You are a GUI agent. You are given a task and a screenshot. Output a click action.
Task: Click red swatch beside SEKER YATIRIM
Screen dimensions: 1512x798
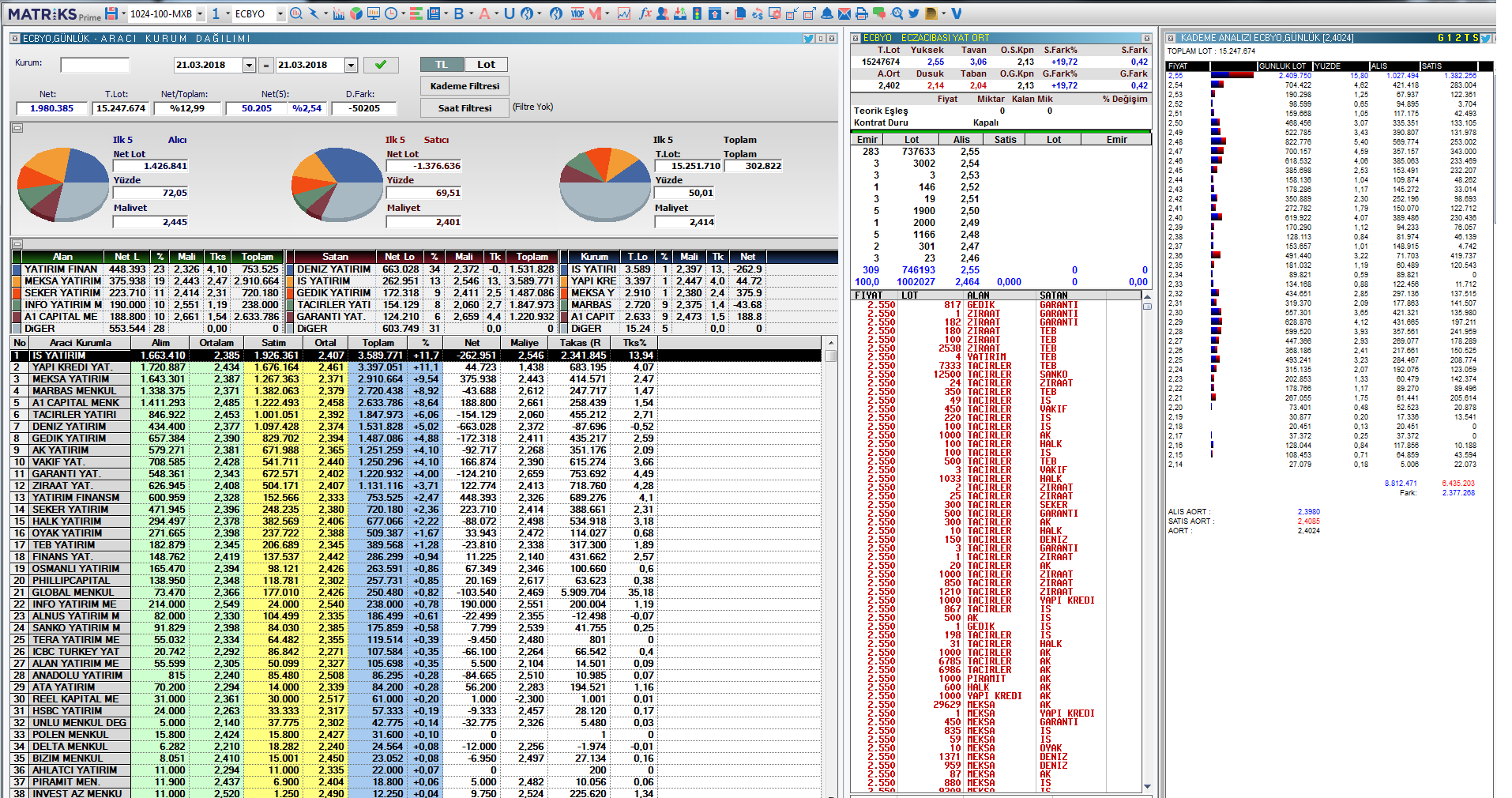[x=17, y=293]
